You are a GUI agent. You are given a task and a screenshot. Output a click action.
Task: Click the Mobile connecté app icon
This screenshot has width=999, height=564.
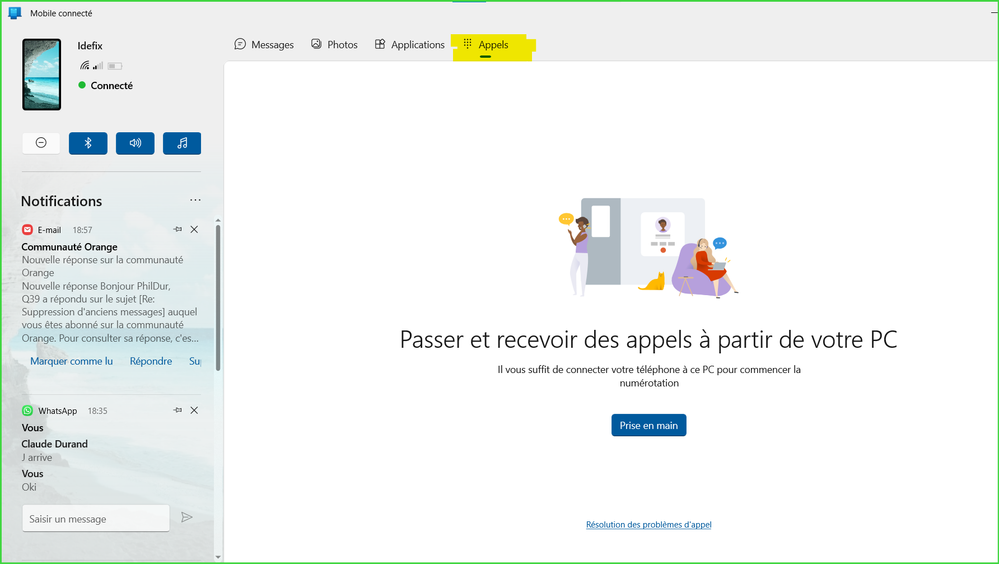(14, 13)
